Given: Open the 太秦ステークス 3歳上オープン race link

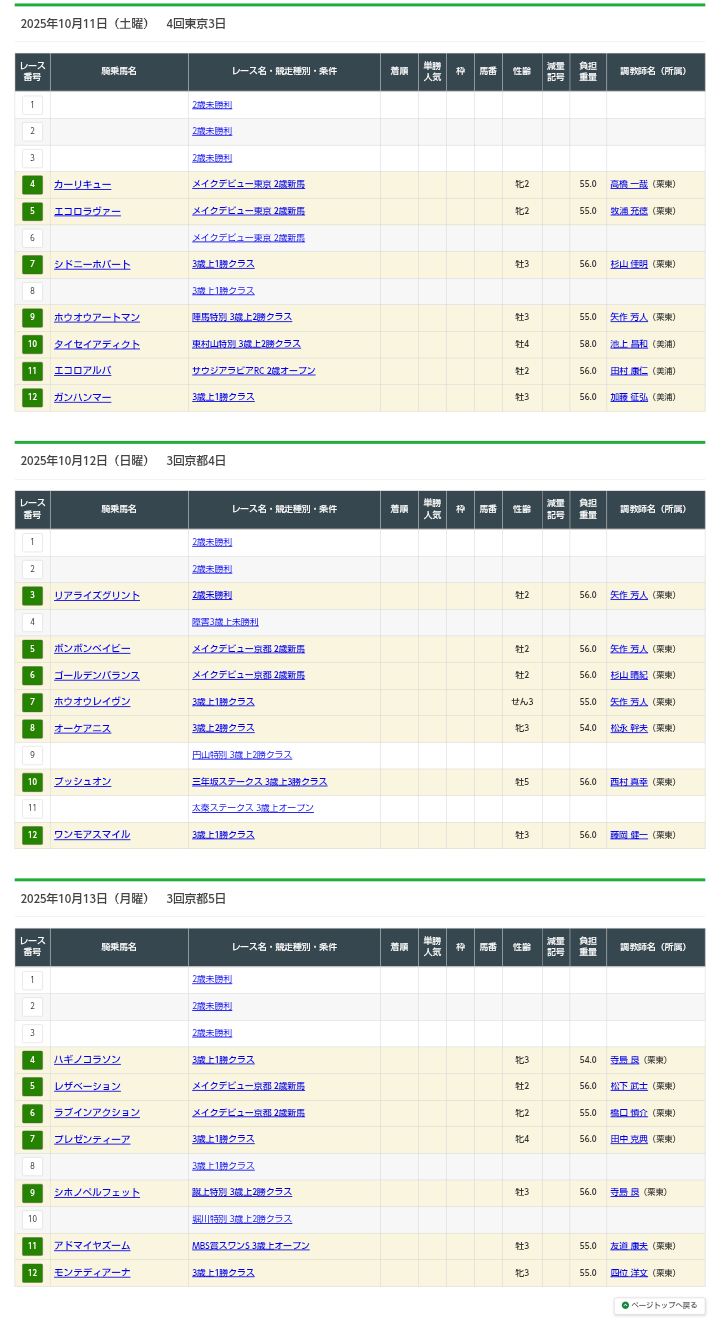Looking at the screenshot, I should (253, 808).
